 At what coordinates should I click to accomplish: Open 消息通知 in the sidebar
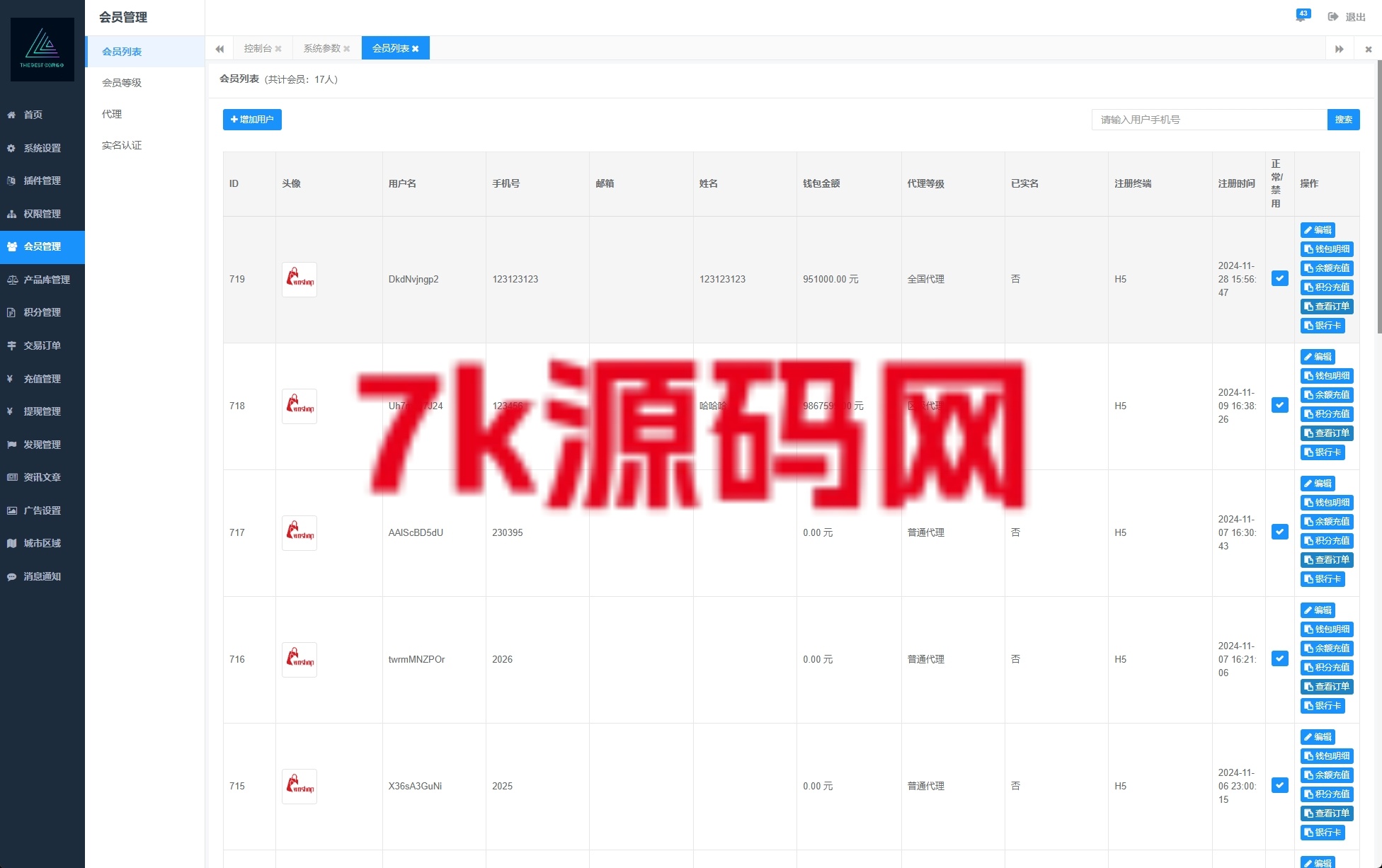click(x=42, y=576)
